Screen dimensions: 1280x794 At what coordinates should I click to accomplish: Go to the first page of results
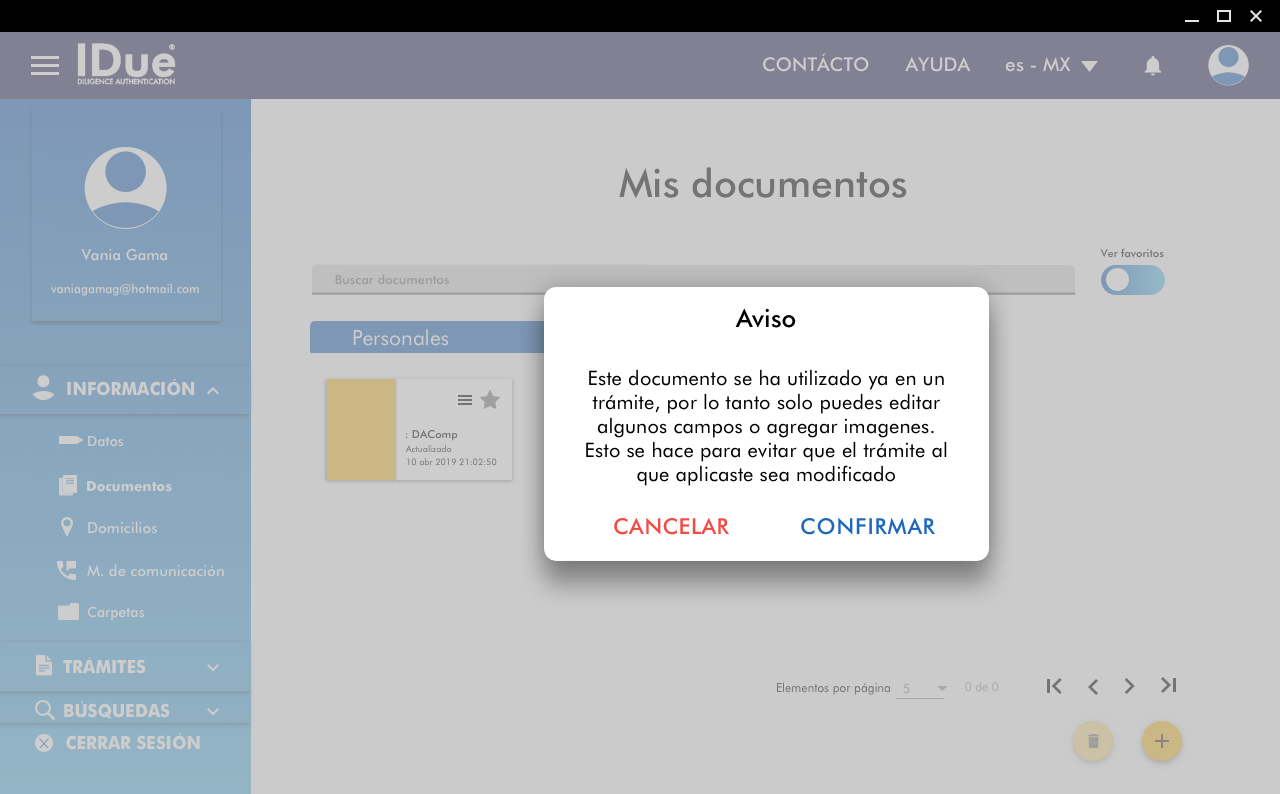coord(1054,686)
